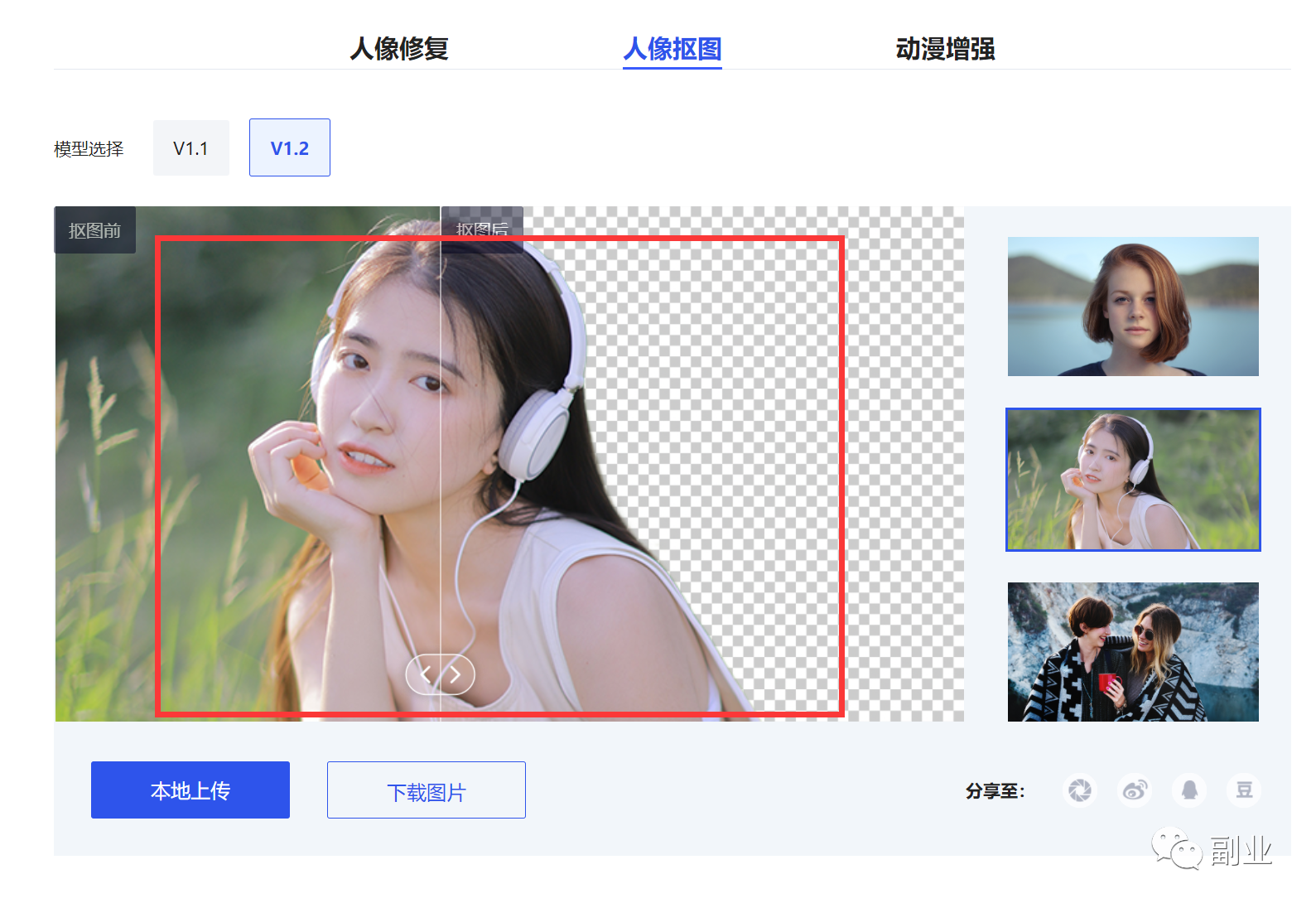Select model version V1.1
The height and width of the screenshot is (908, 1316).
(190, 147)
